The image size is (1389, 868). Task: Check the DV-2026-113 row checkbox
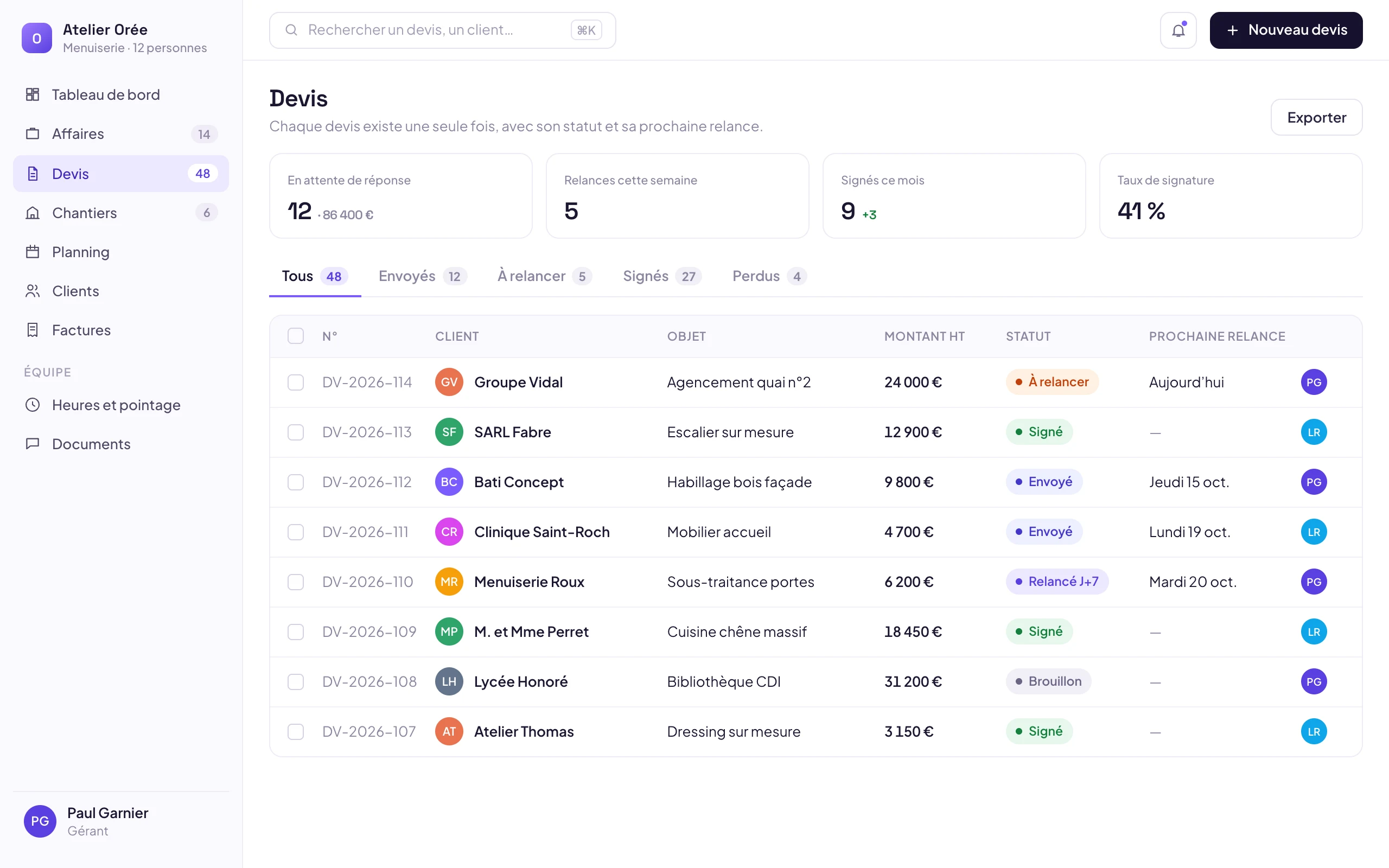[296, 432]
